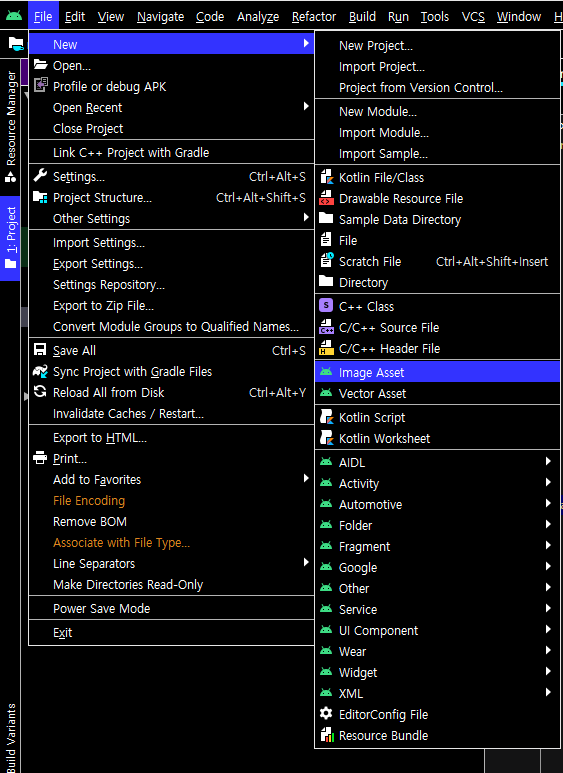Open the Refactor menu
This screenshot has width=563, height=773.
(x=314, y=17)
